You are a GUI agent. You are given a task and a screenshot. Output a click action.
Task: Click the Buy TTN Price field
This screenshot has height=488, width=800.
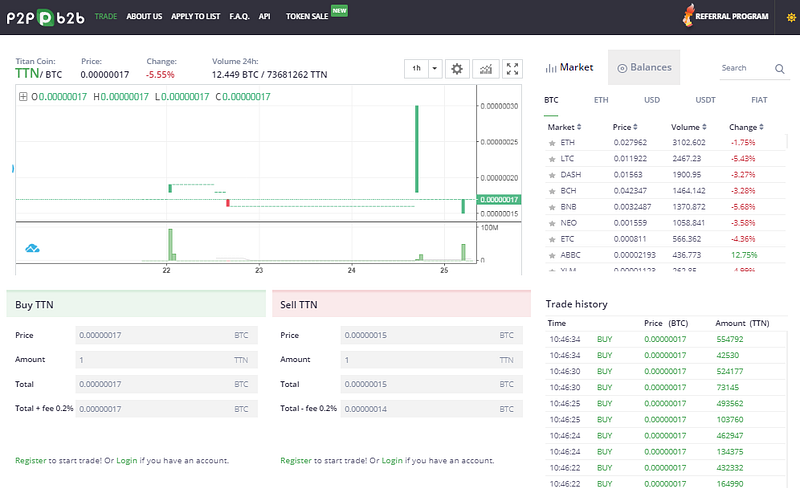pyautogui.click(x=166, y=335)
